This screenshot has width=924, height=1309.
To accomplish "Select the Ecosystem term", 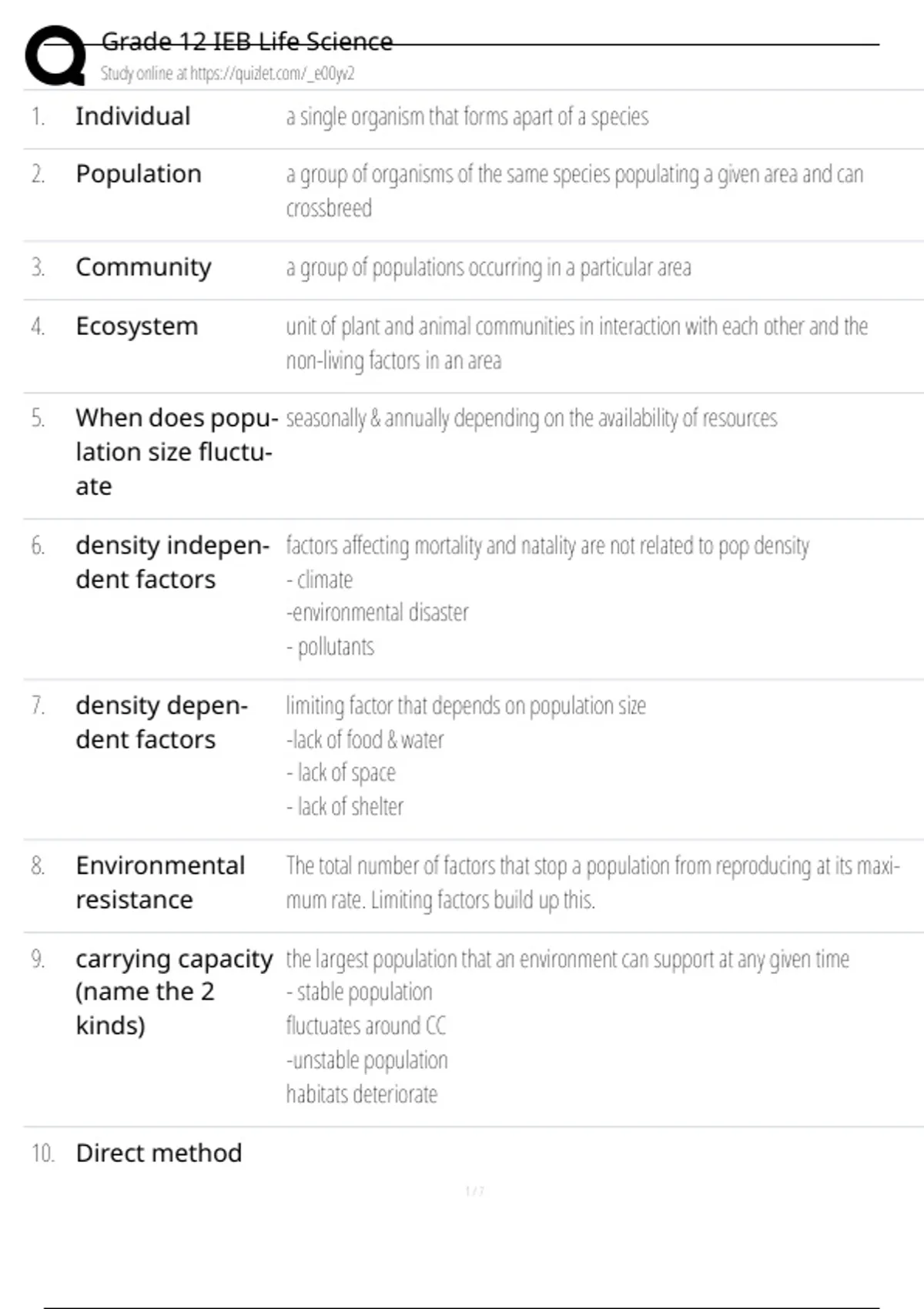I will point(137,326).
